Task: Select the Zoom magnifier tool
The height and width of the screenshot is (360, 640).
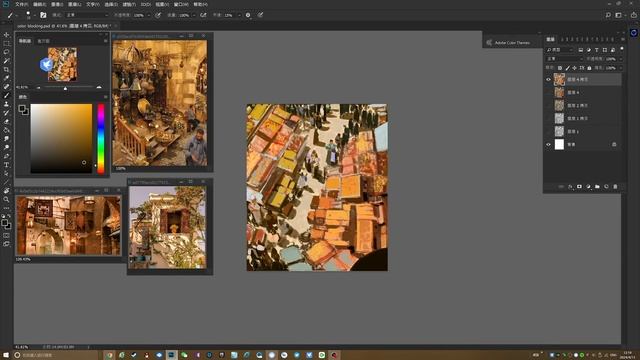Action: coord(6,199)
